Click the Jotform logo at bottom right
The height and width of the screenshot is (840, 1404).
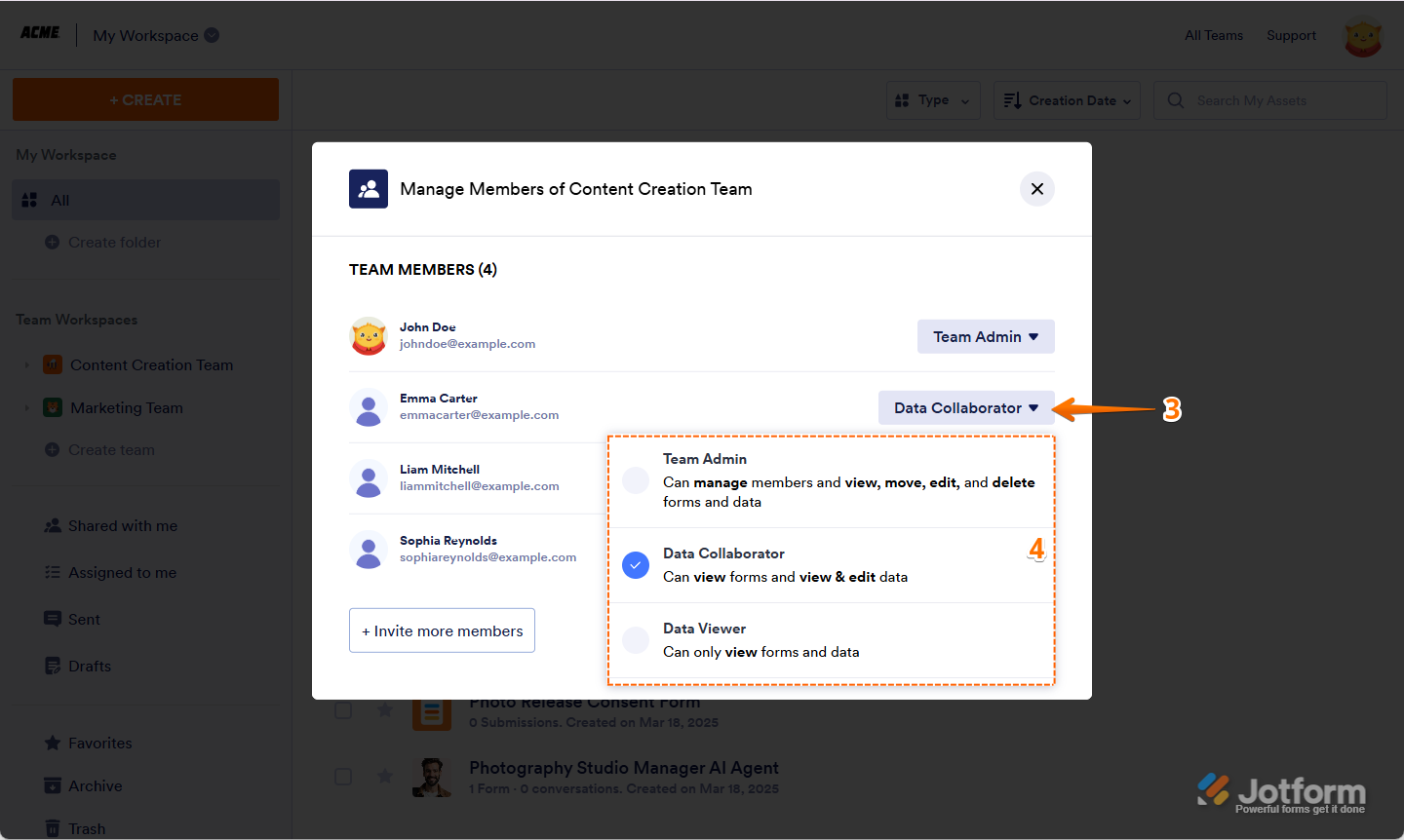pos(1281,792)
